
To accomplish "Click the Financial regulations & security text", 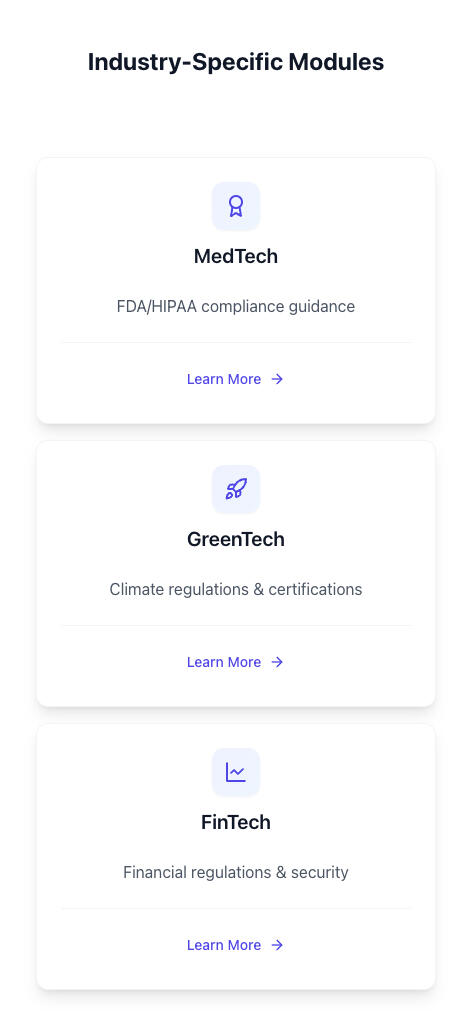I will coord(236,873).
